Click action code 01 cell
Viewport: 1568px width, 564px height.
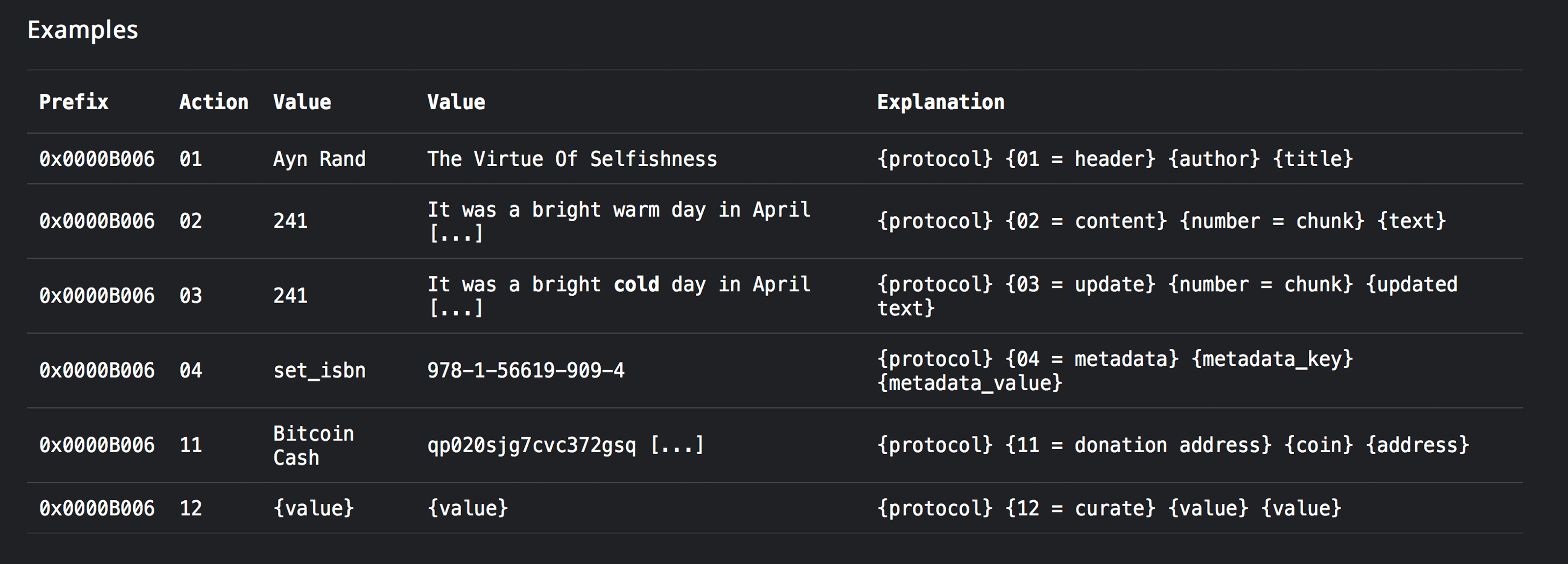click(191, 159)
